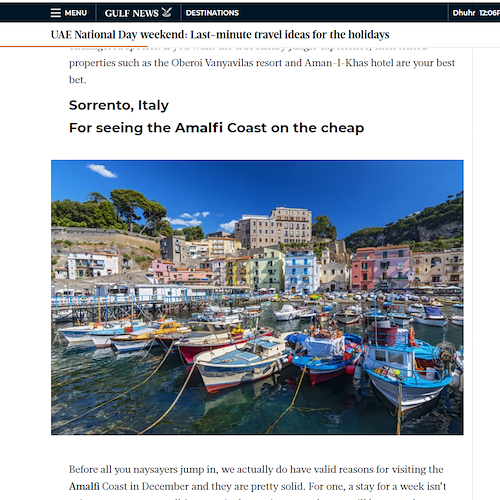Click the Amalfi Coast on the cheap subheading

[216, 128]
